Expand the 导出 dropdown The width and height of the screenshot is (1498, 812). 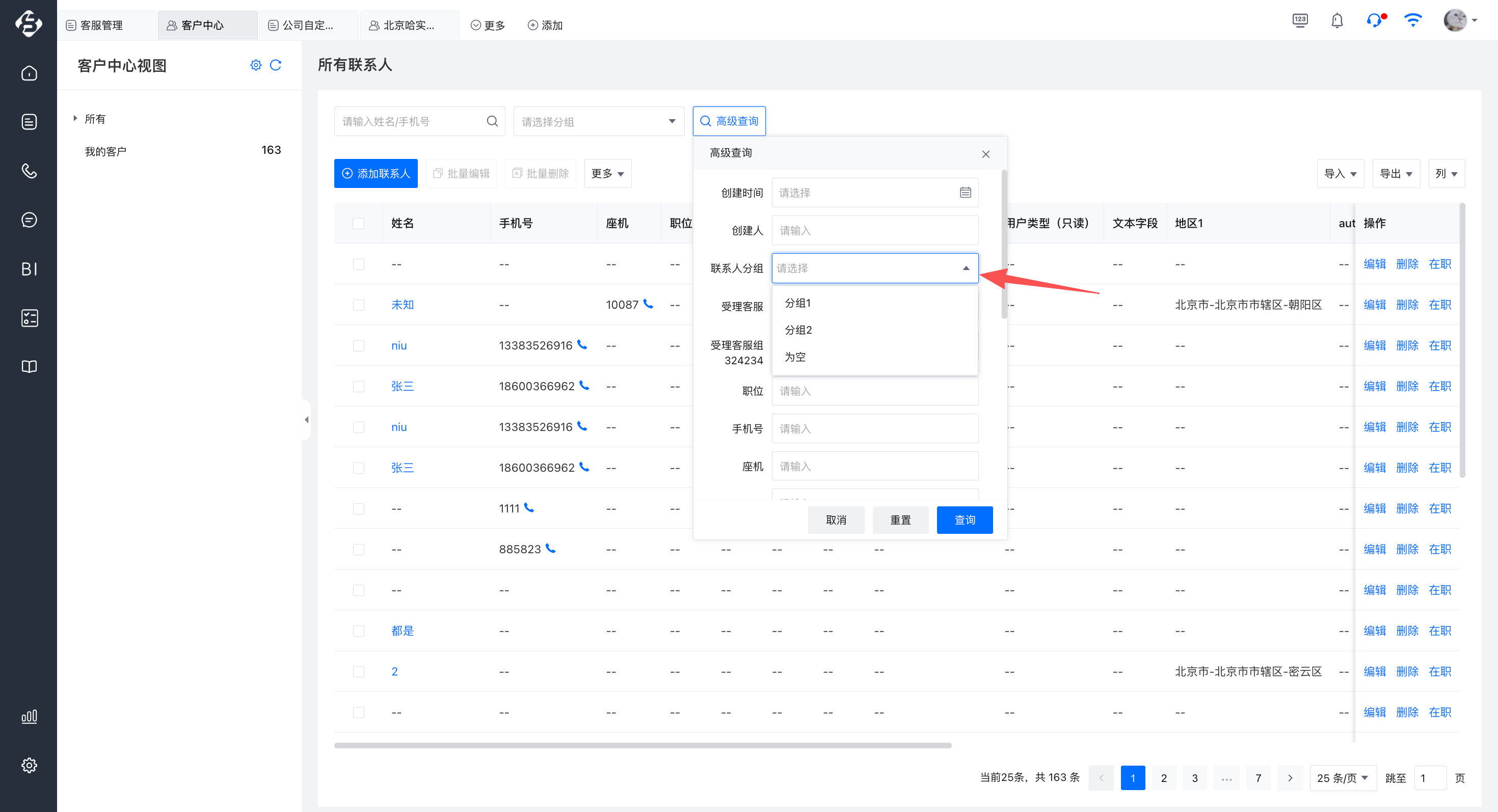[1396, 174]
